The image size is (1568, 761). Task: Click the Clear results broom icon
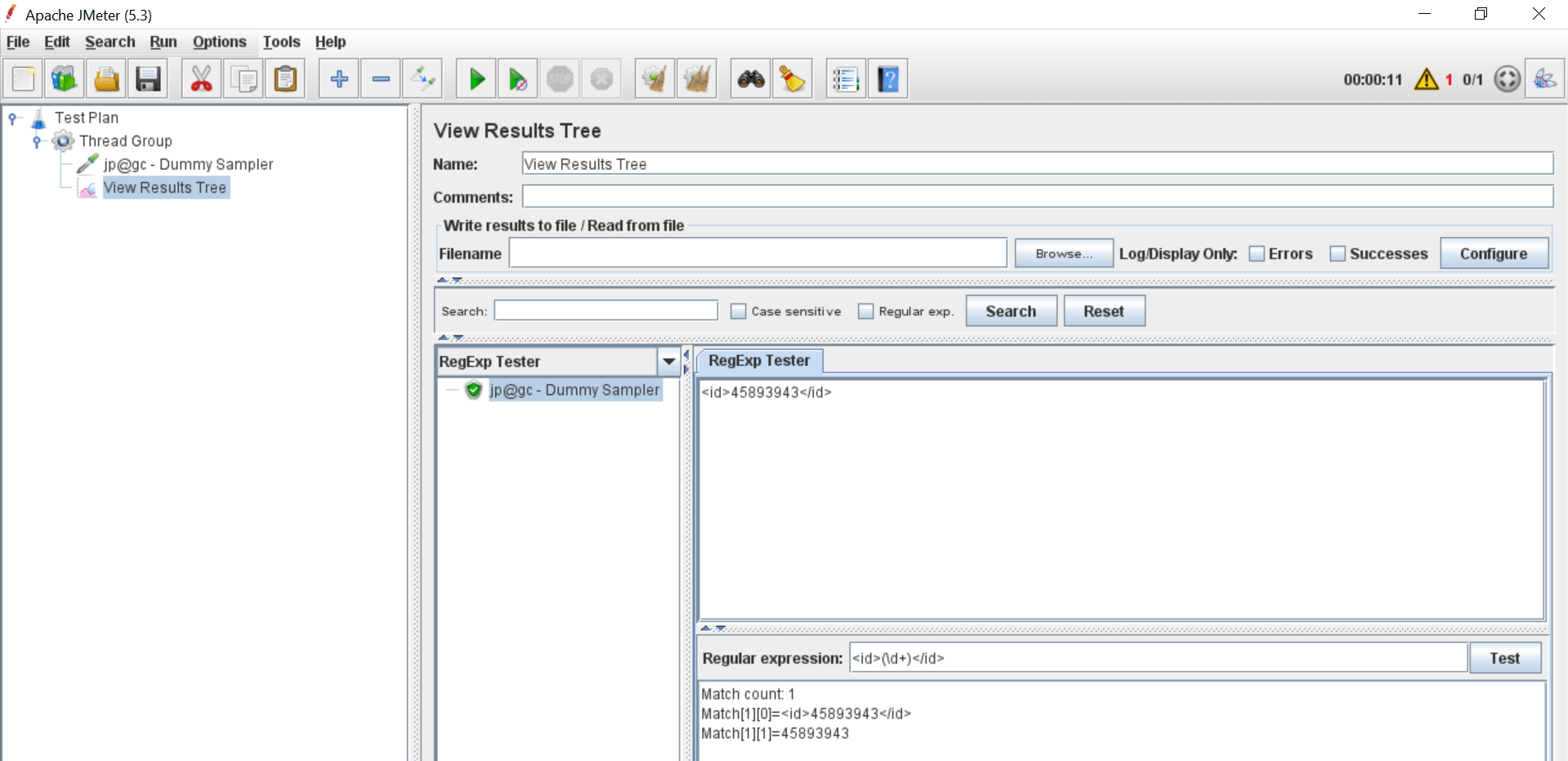click(x=654, y=79)
